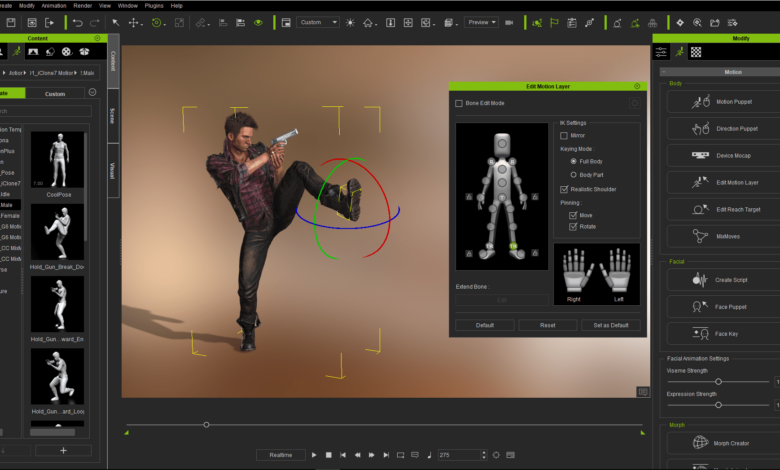Click the Default button

click(x=485, y=325)
